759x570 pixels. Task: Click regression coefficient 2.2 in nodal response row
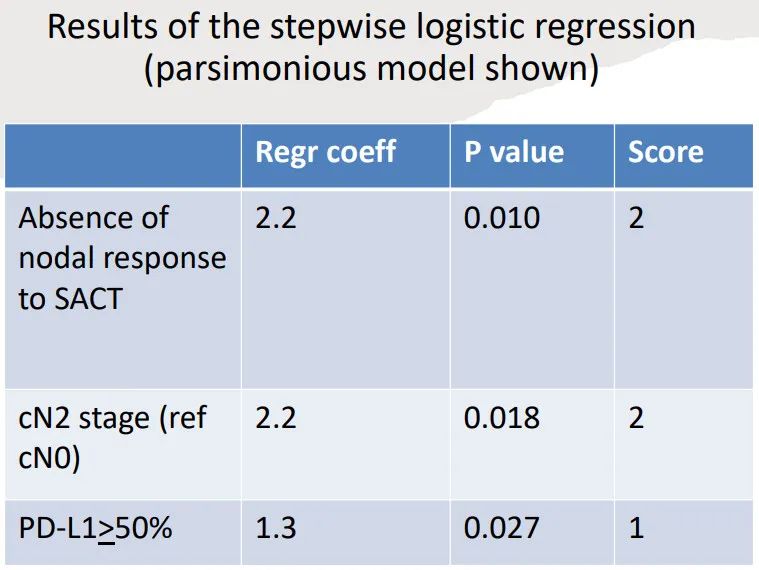pos(276,218)
